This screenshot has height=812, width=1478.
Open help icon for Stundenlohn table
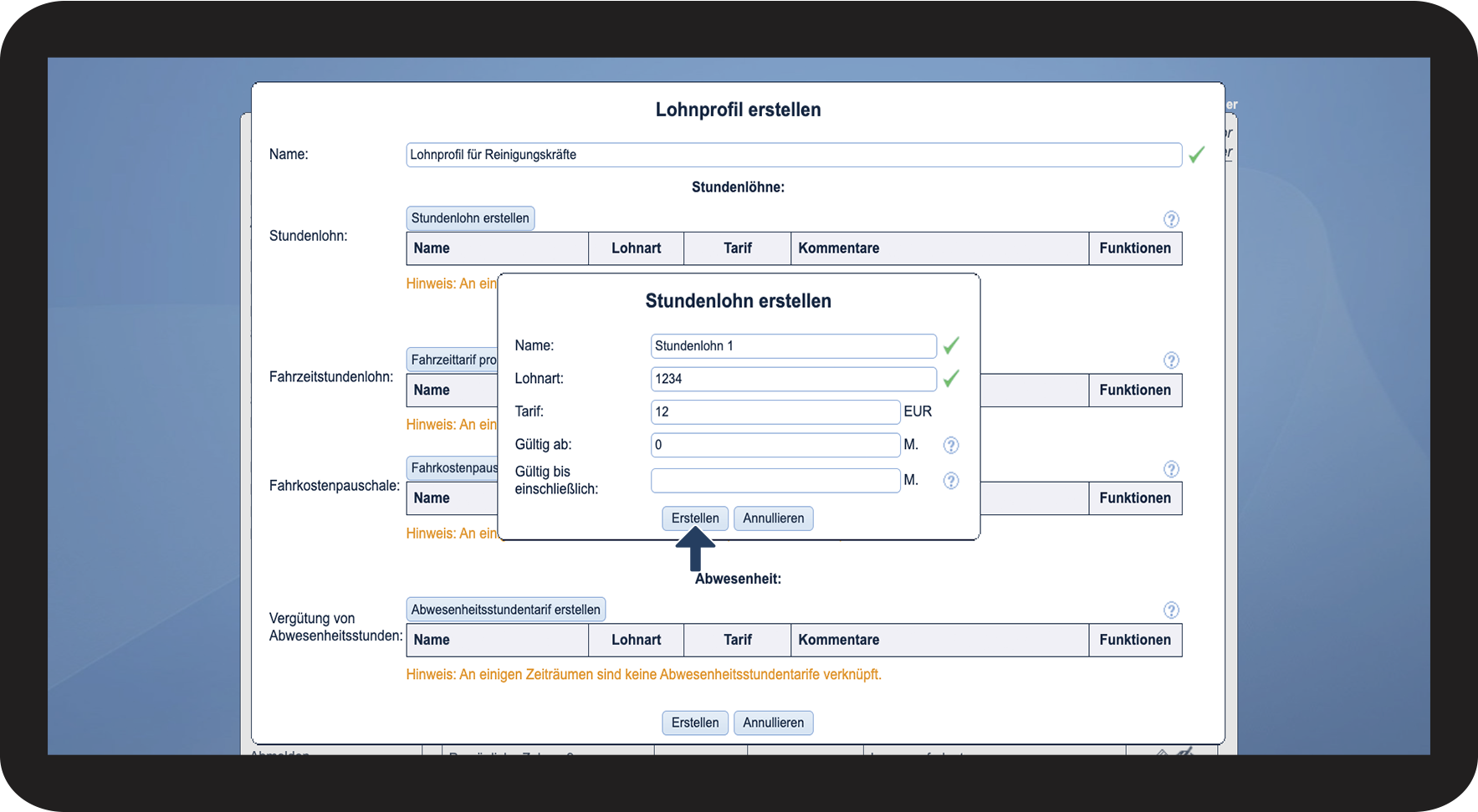[1171, 219]
